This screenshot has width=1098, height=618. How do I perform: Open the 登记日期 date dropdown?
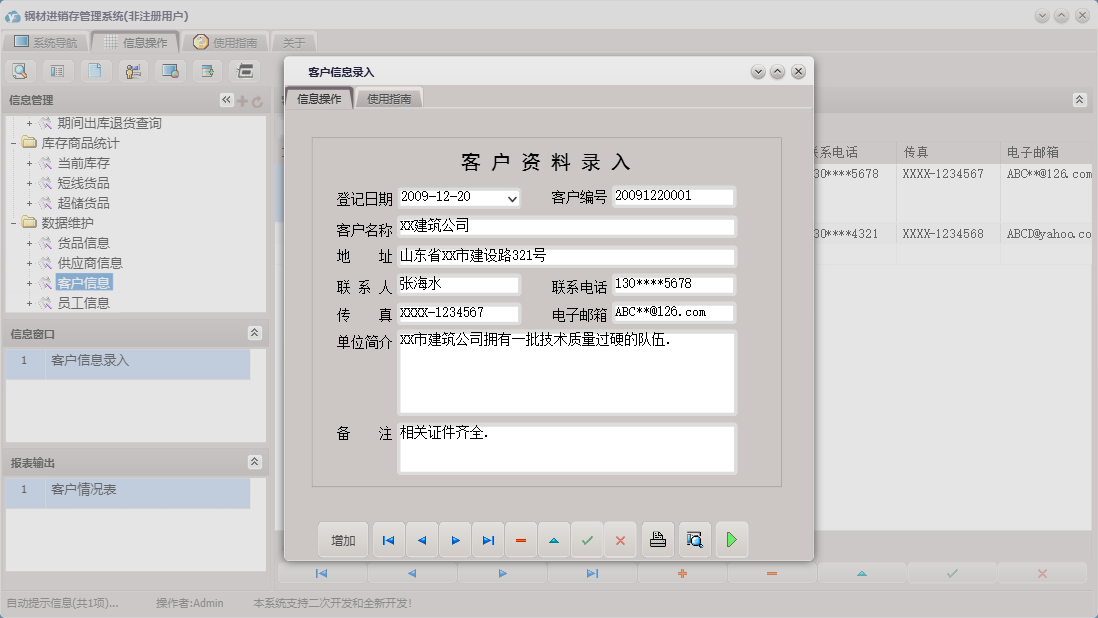click(512, 198)
